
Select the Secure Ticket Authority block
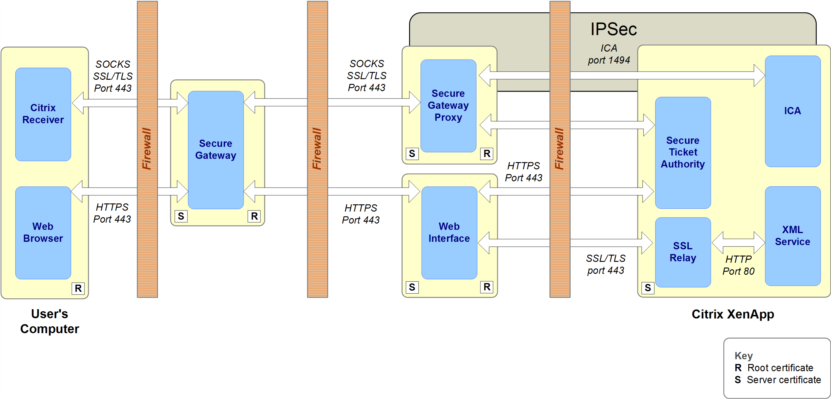pyautogui.click(x=683, y=153)
